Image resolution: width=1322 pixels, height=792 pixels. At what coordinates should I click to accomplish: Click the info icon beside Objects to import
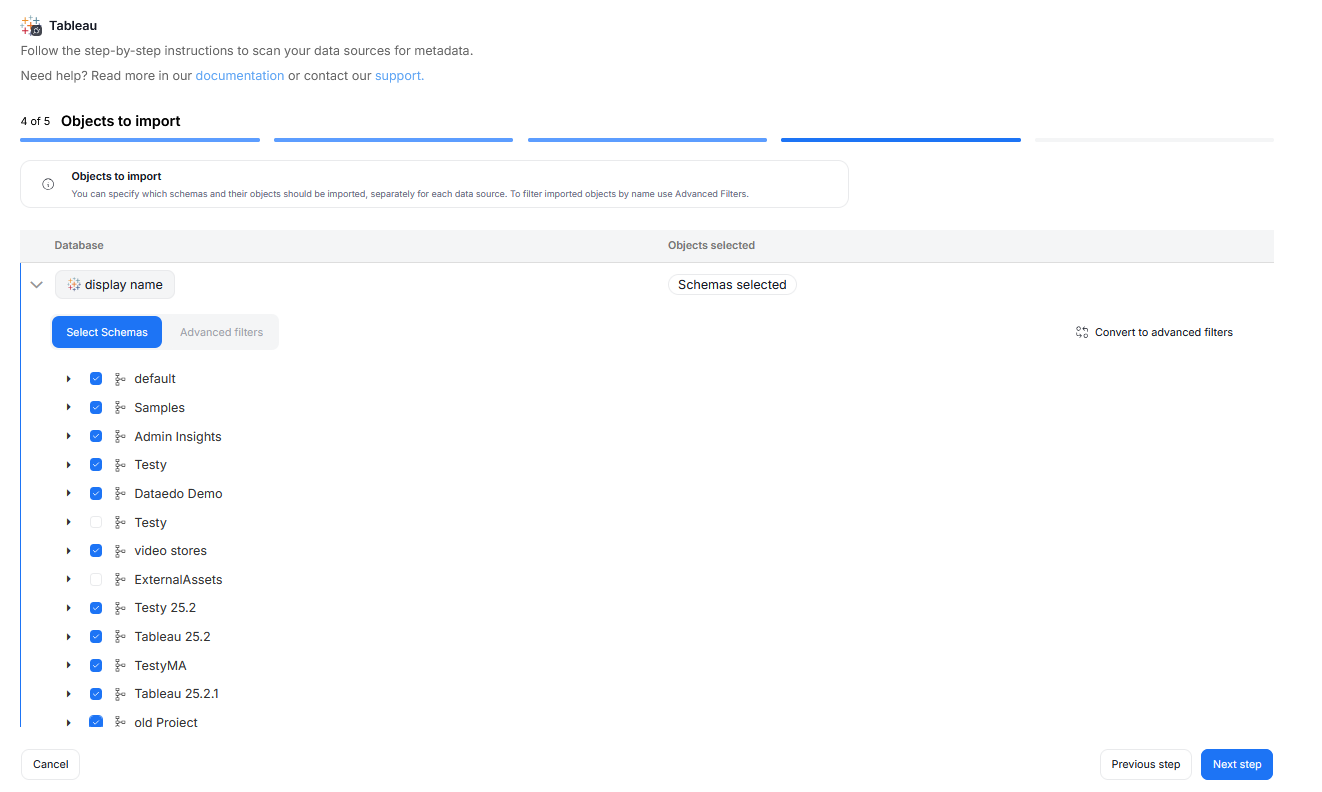(48, 184)
